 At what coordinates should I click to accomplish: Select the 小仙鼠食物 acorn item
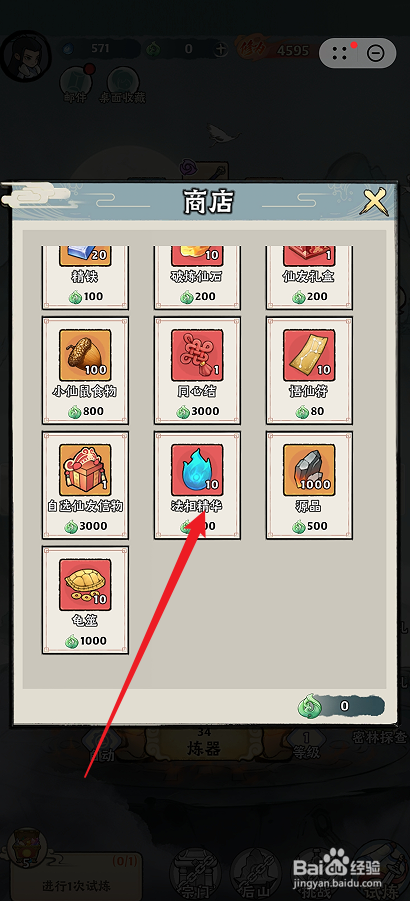point(85,371)
